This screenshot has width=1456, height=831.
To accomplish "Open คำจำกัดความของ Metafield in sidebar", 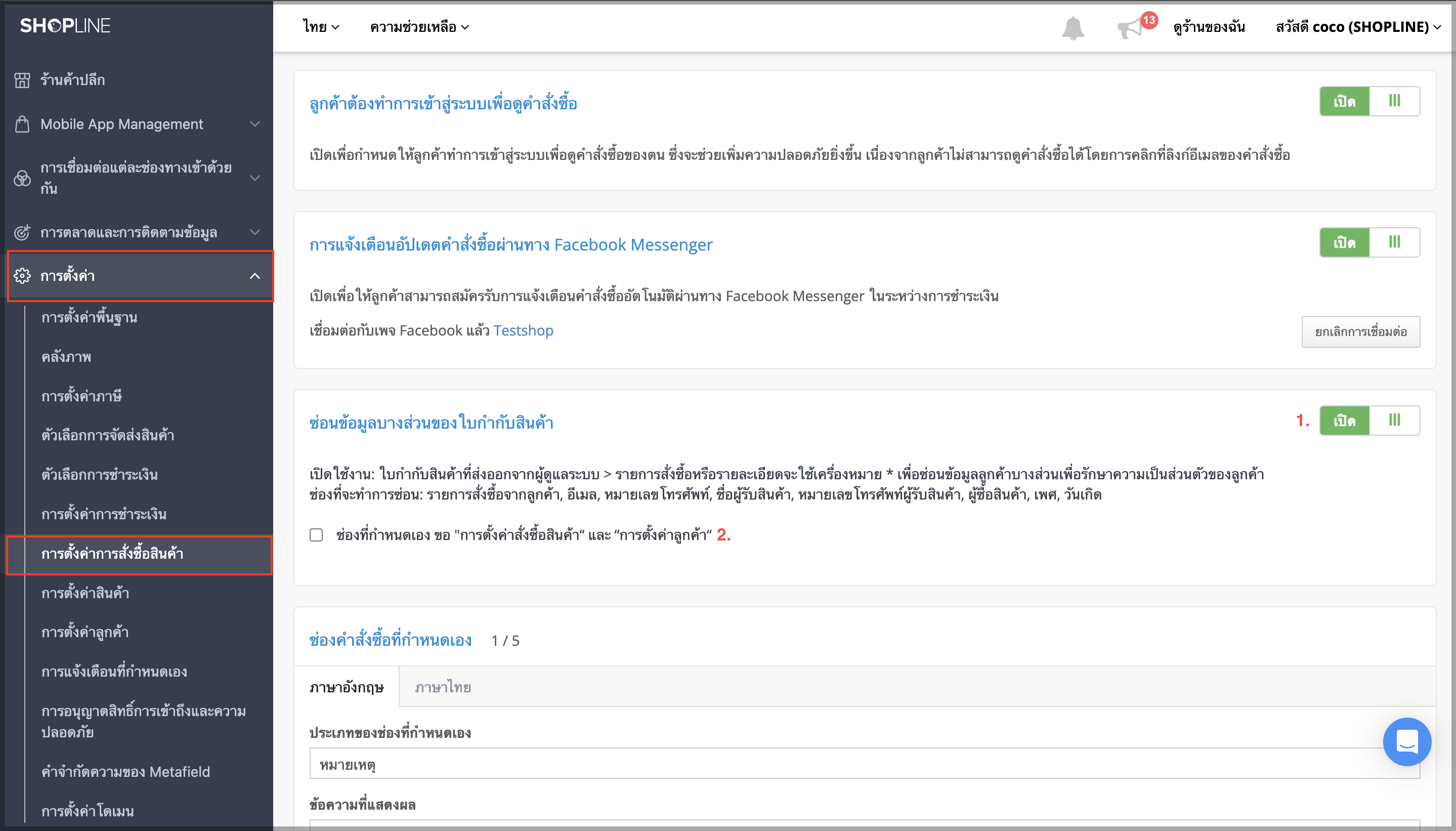I will click(125, 772).
